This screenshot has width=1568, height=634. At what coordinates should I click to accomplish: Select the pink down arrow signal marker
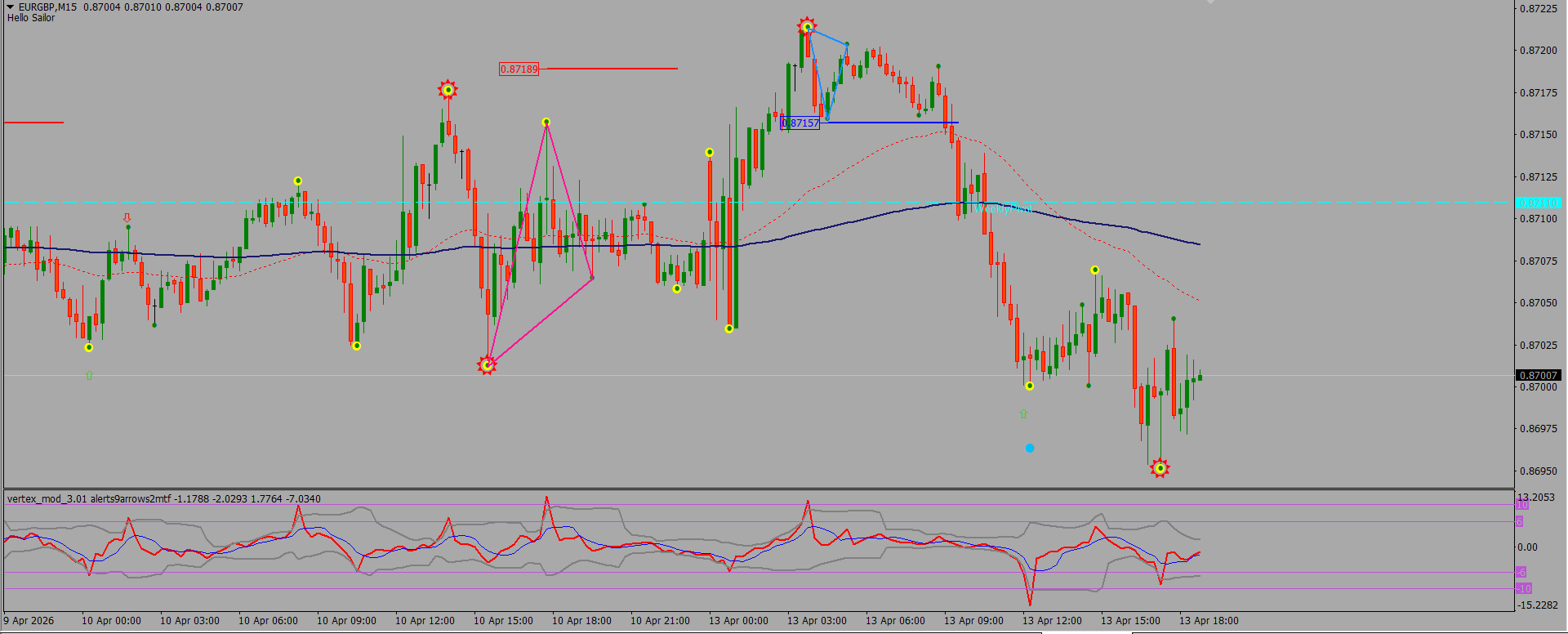coord(127,218)
